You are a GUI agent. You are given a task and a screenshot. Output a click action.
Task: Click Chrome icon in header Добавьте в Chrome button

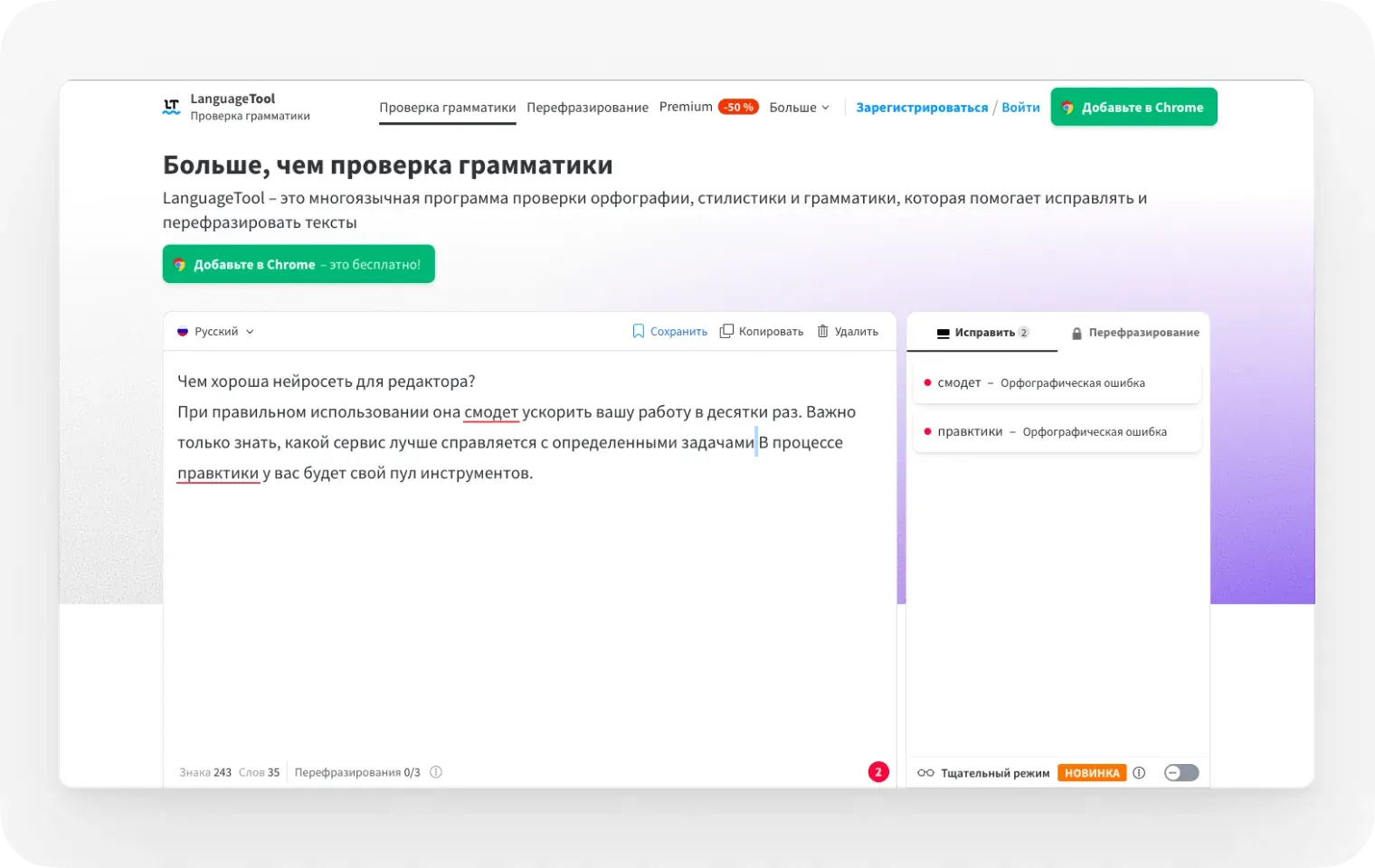pos(1067,108)
